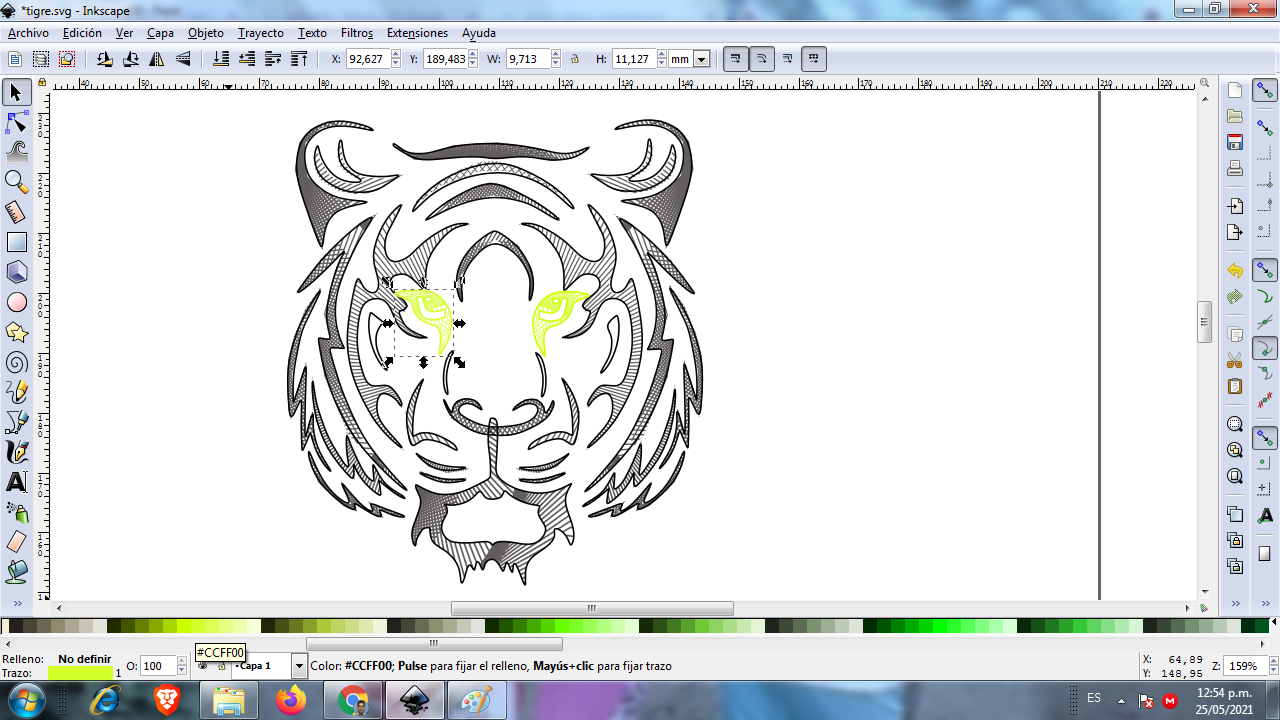
Task: Select the Tweak tool
Action: click(x=16, y=152)
